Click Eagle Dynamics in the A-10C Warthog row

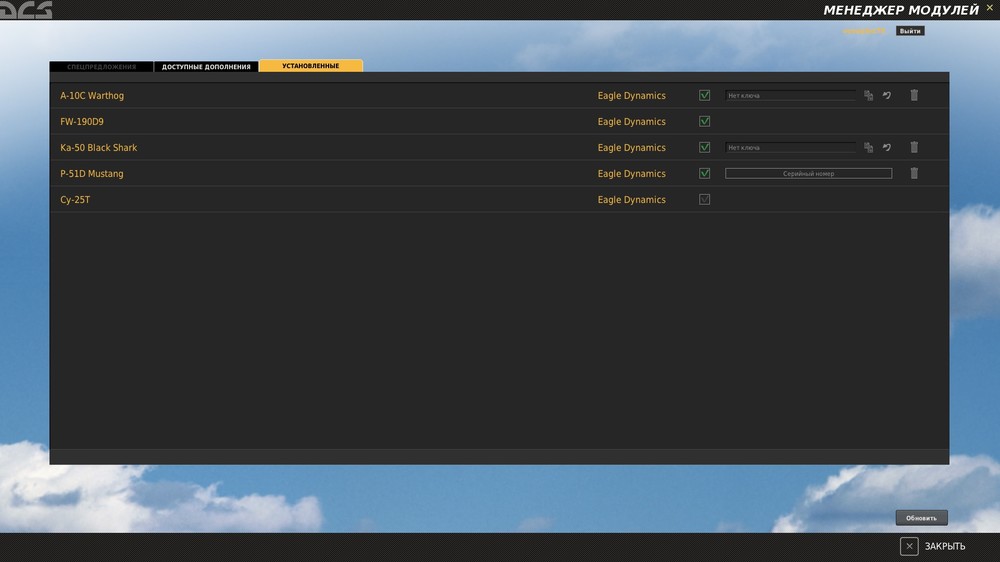coord(631,96)
